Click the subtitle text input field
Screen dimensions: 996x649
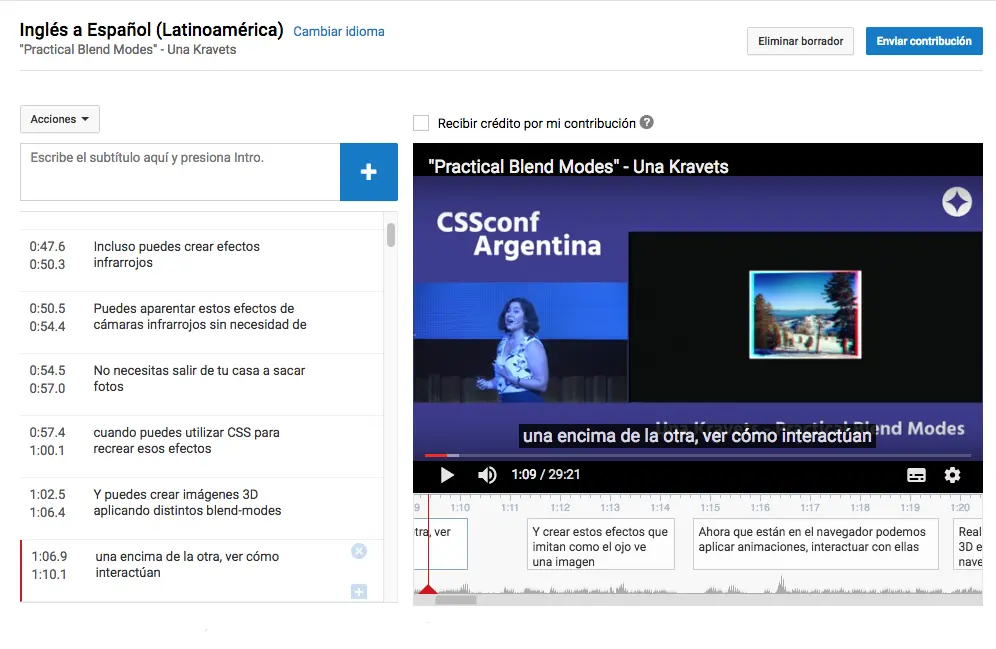(x=180, y=171)
